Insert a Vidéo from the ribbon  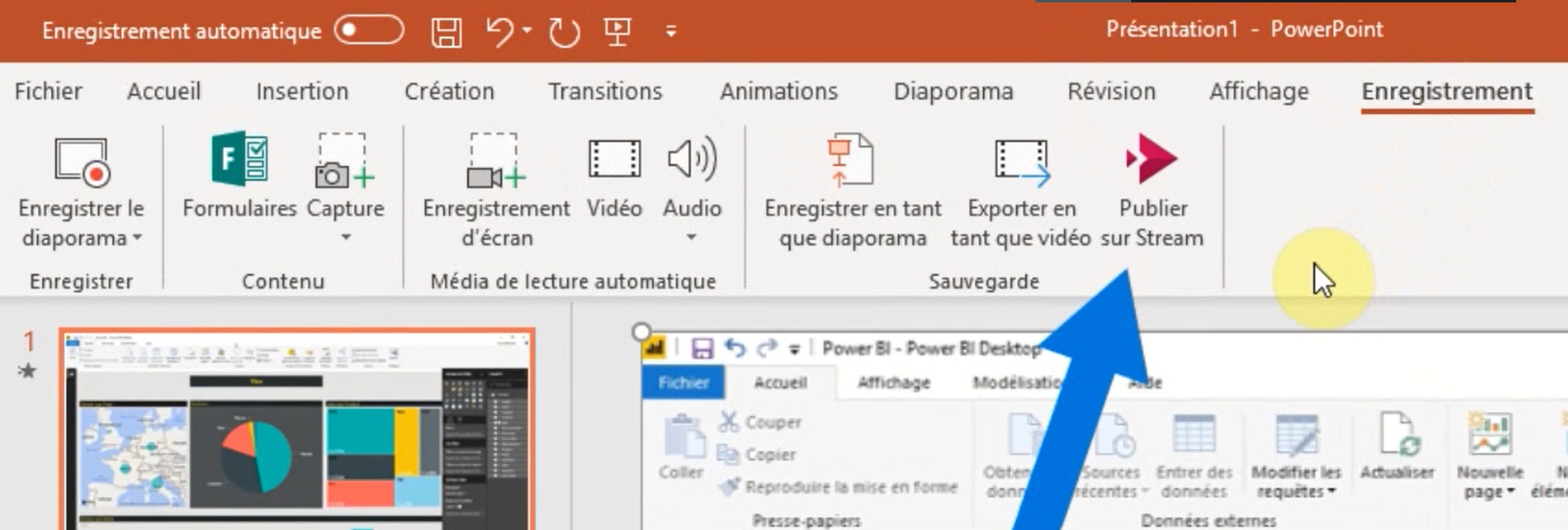click(x=615, y=175)
